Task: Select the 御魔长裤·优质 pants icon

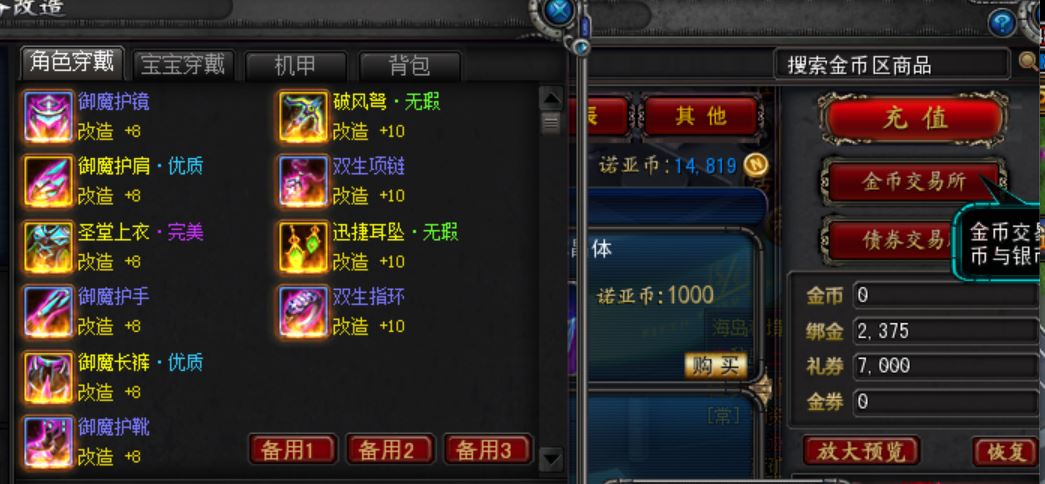Action: [49, 378]
